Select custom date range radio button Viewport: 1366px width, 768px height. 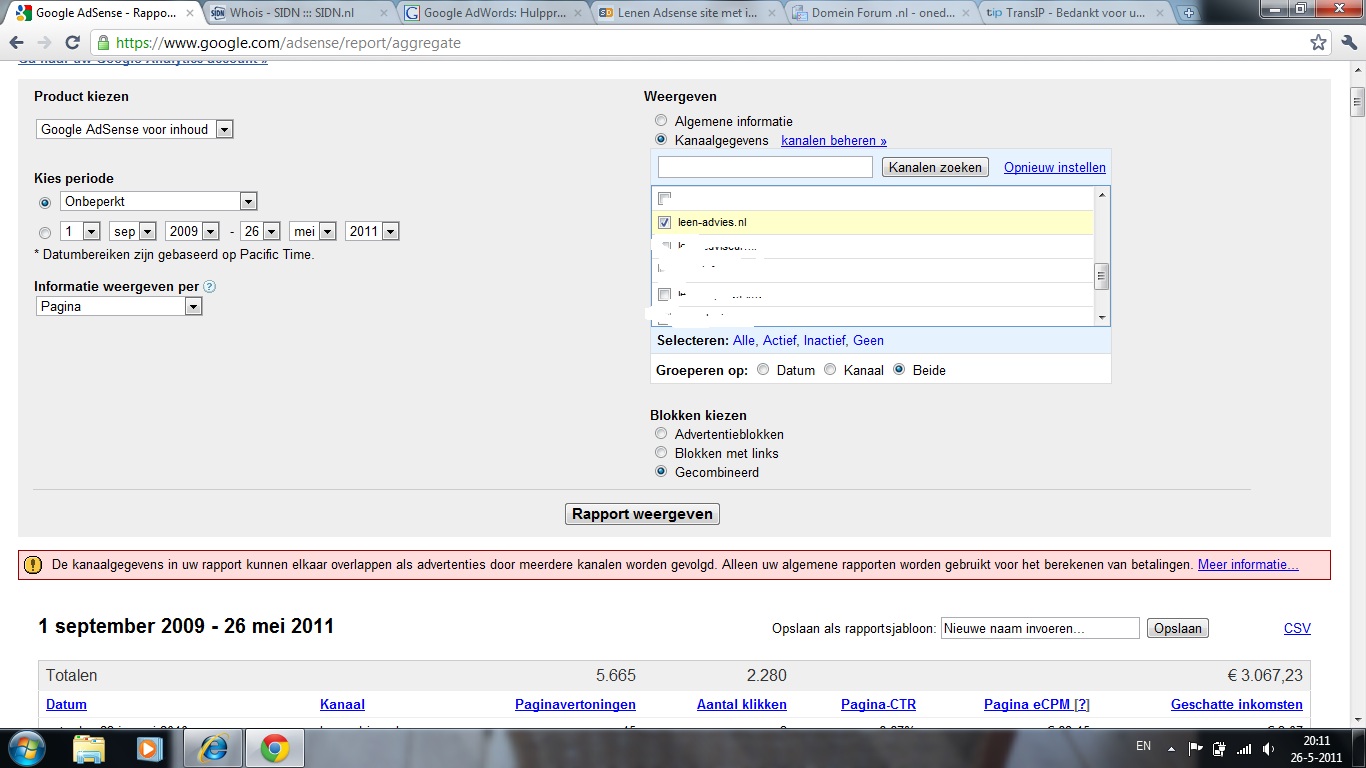coord(45,232)
